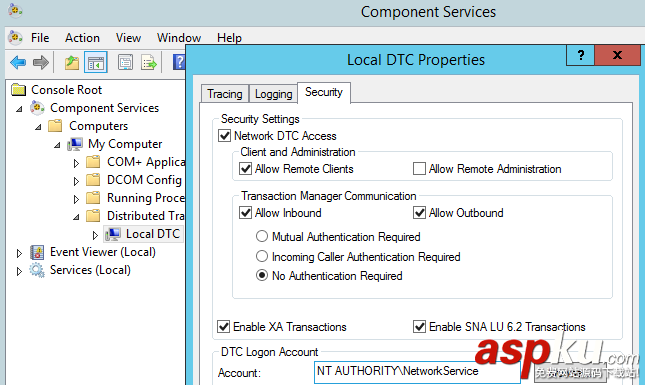The image size is (645, 385).
Task: Open the View menu
Action: [x=128, y=38]
